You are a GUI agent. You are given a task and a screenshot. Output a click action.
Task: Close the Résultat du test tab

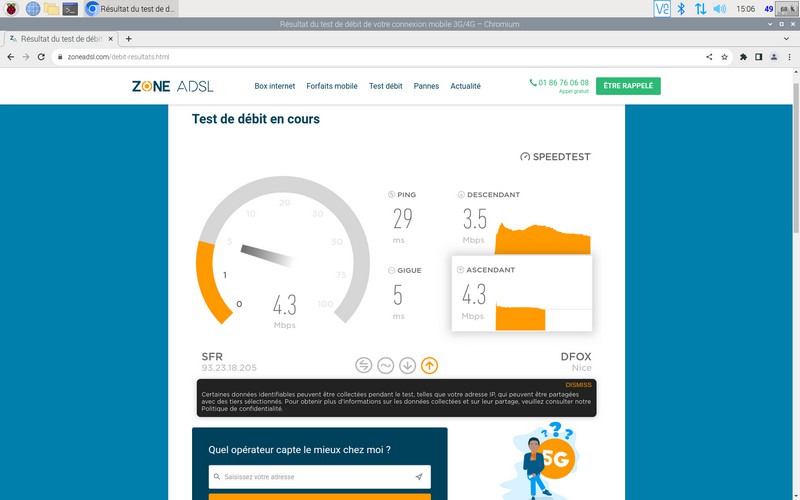[111, 39]
